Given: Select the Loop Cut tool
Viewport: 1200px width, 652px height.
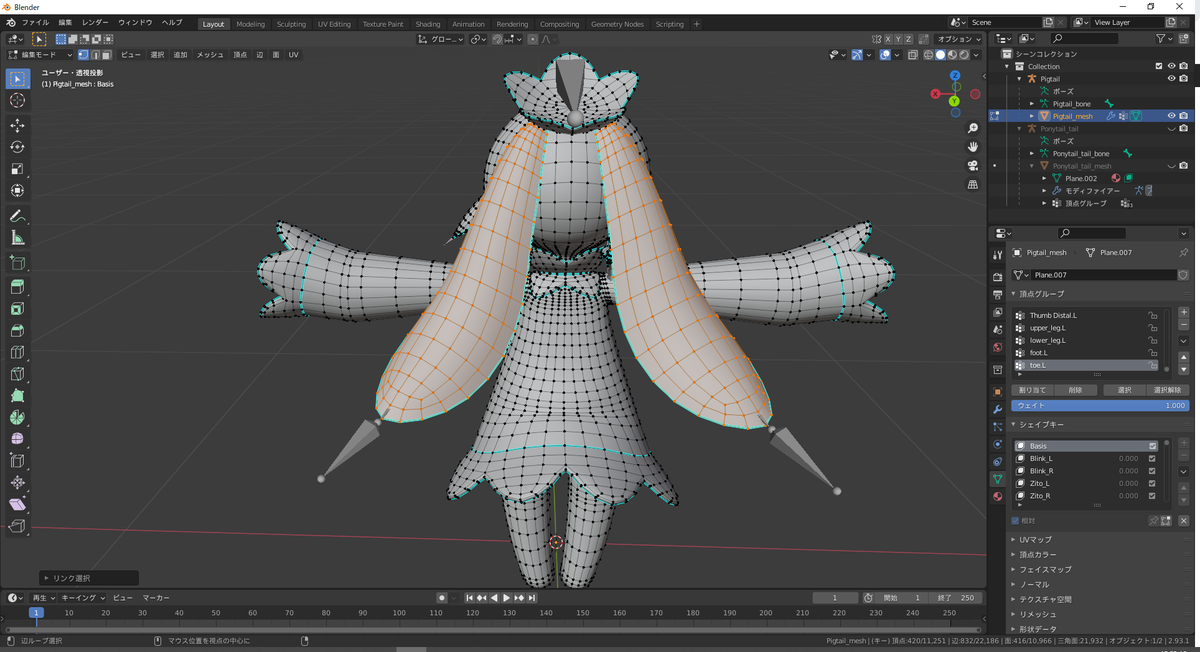Looking at the screenshot, I should [17, 352].
